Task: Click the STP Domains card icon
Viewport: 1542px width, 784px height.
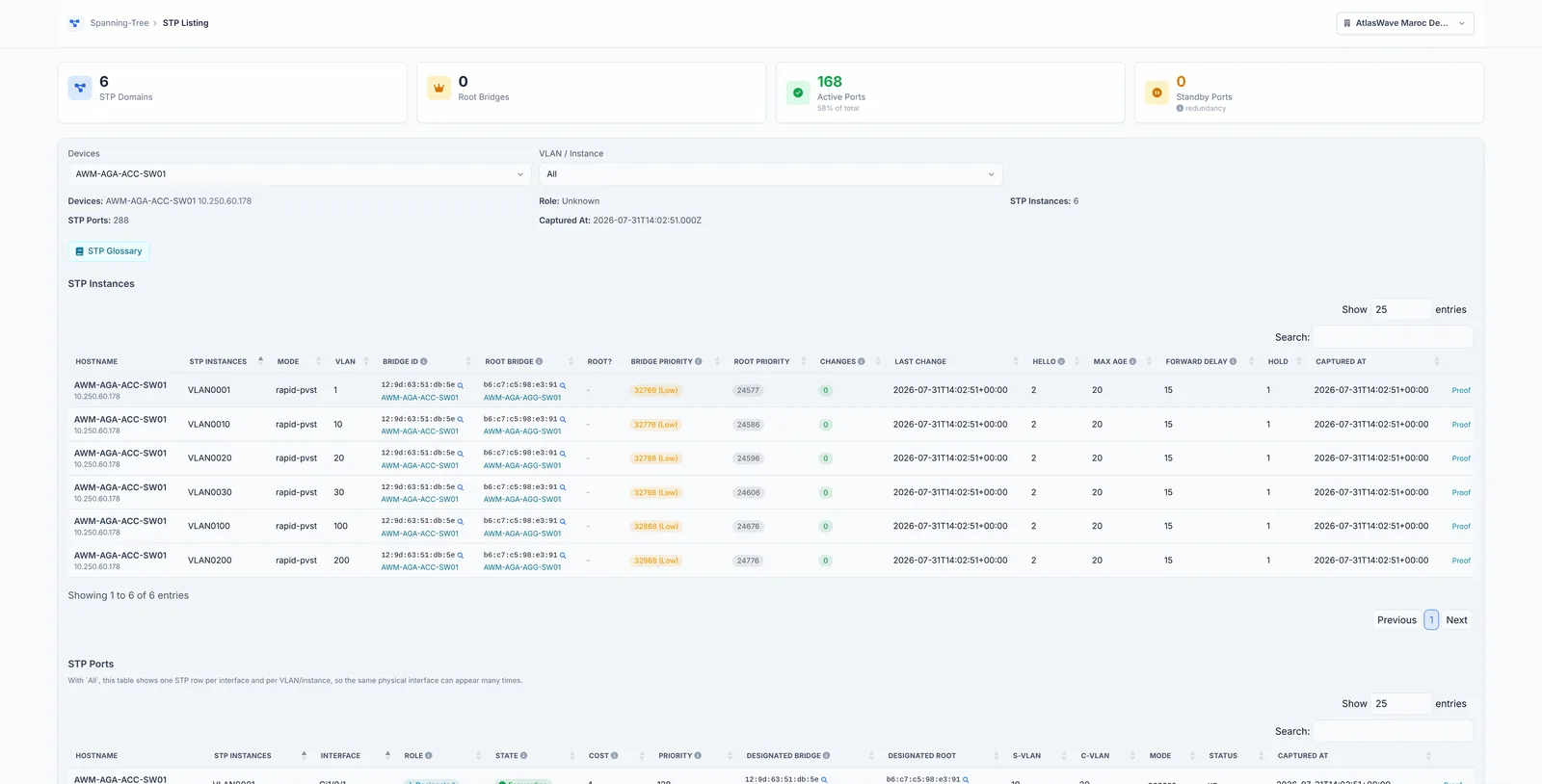Action: [x=80, y=88]
